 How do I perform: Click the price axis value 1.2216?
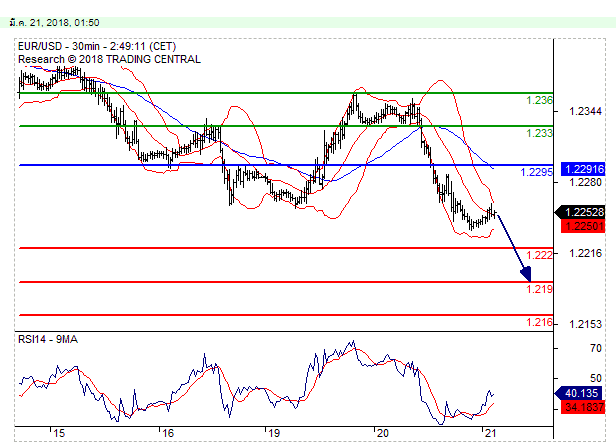click(x=585, y=253)
